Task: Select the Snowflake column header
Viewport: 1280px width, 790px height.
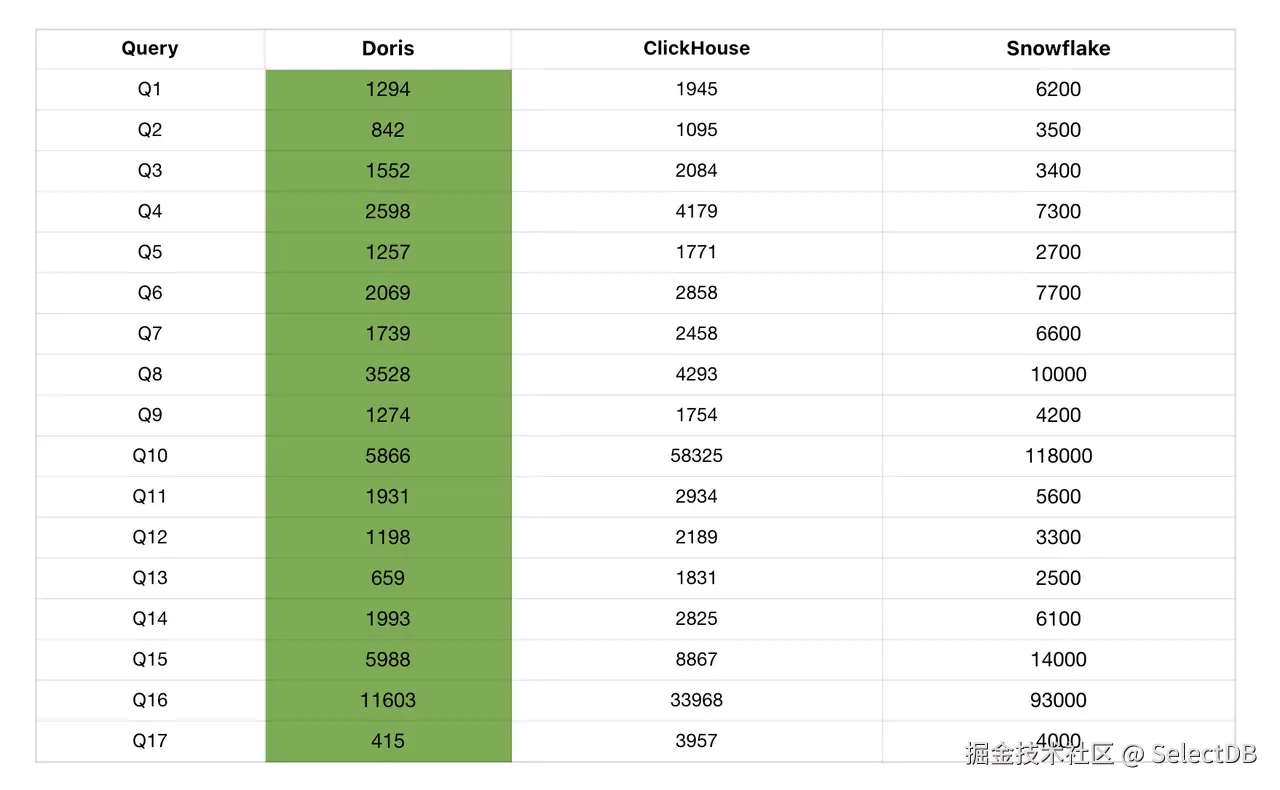Action: coord(1058,48)
